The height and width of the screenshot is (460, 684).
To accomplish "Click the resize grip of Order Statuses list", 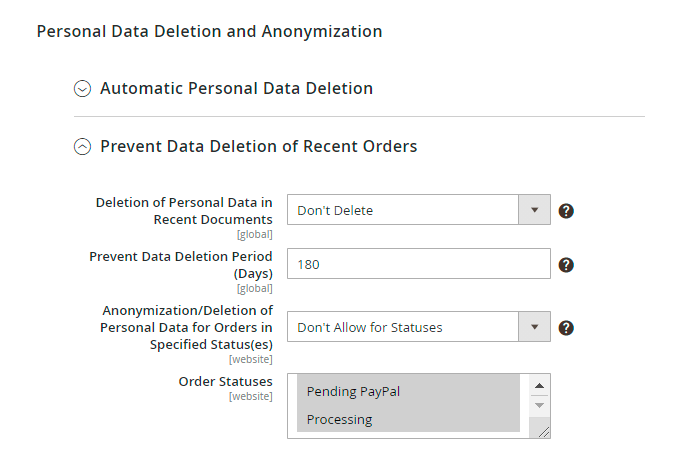I will (542, 431).
